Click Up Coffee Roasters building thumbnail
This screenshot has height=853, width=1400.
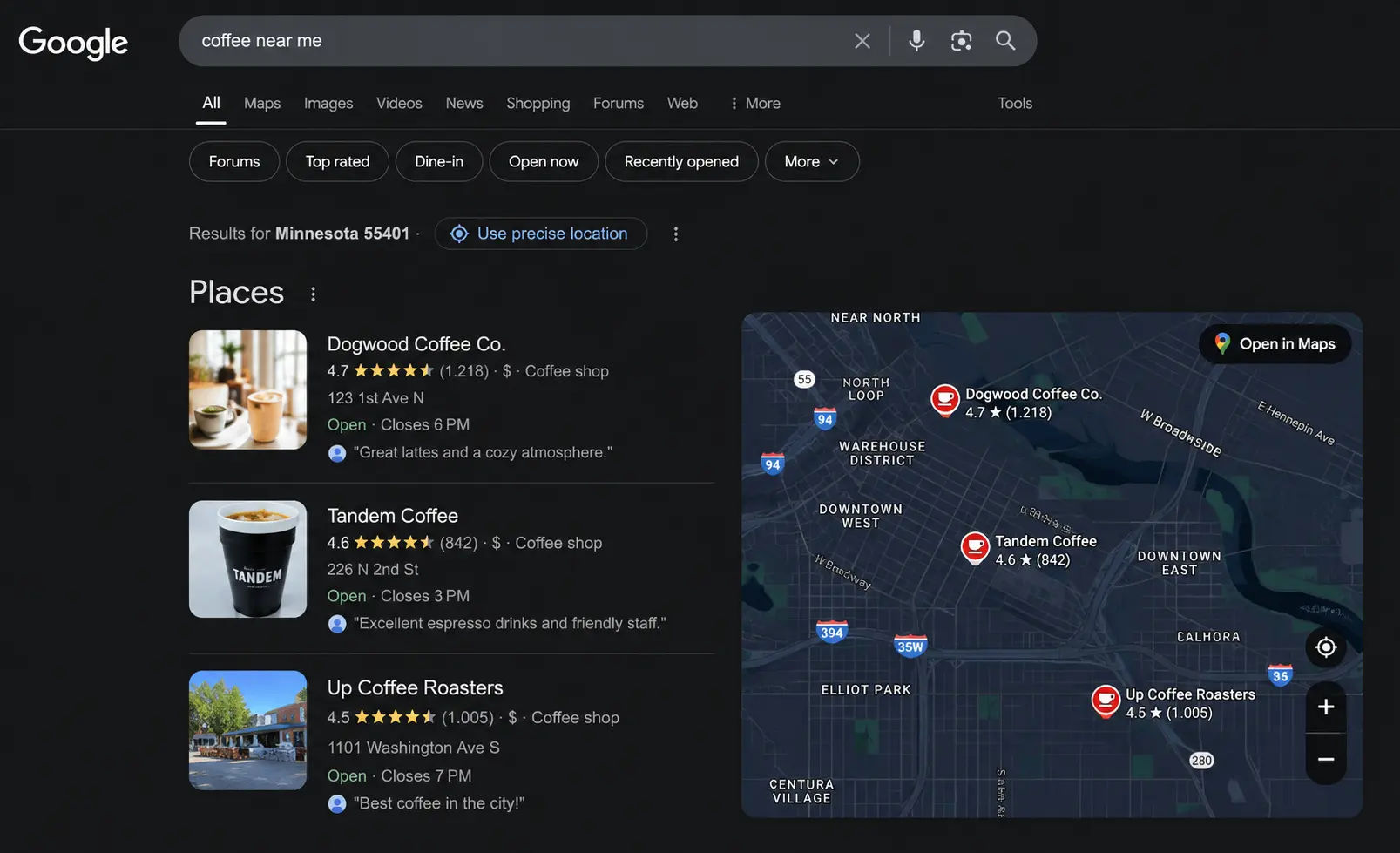coord(248,730)
